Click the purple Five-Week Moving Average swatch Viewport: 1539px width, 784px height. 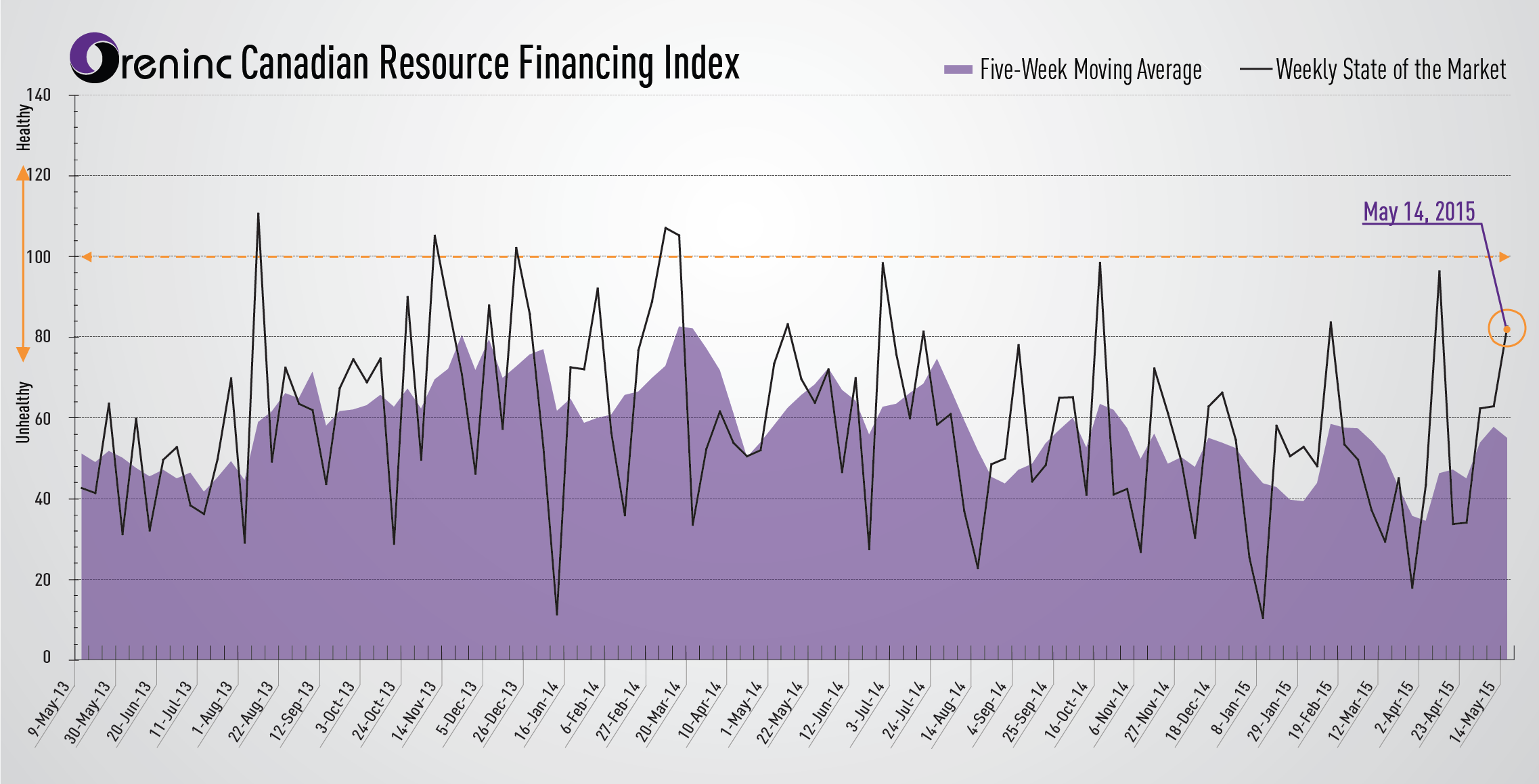pyautogui.click(x=958, y=69)
